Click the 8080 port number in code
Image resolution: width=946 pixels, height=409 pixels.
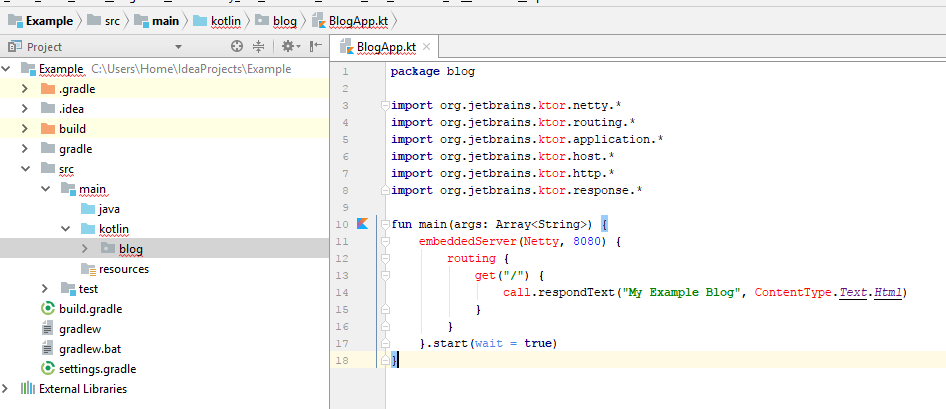587,241
